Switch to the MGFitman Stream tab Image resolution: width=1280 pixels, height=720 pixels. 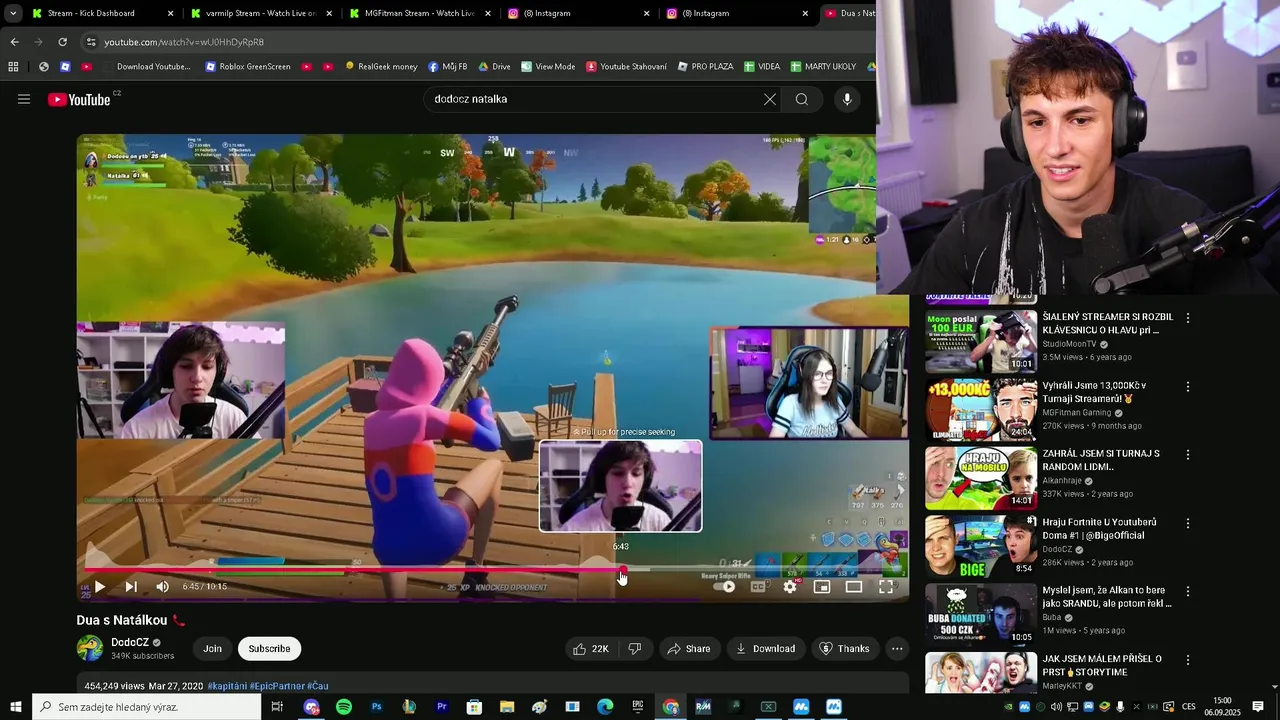point(420,14)
